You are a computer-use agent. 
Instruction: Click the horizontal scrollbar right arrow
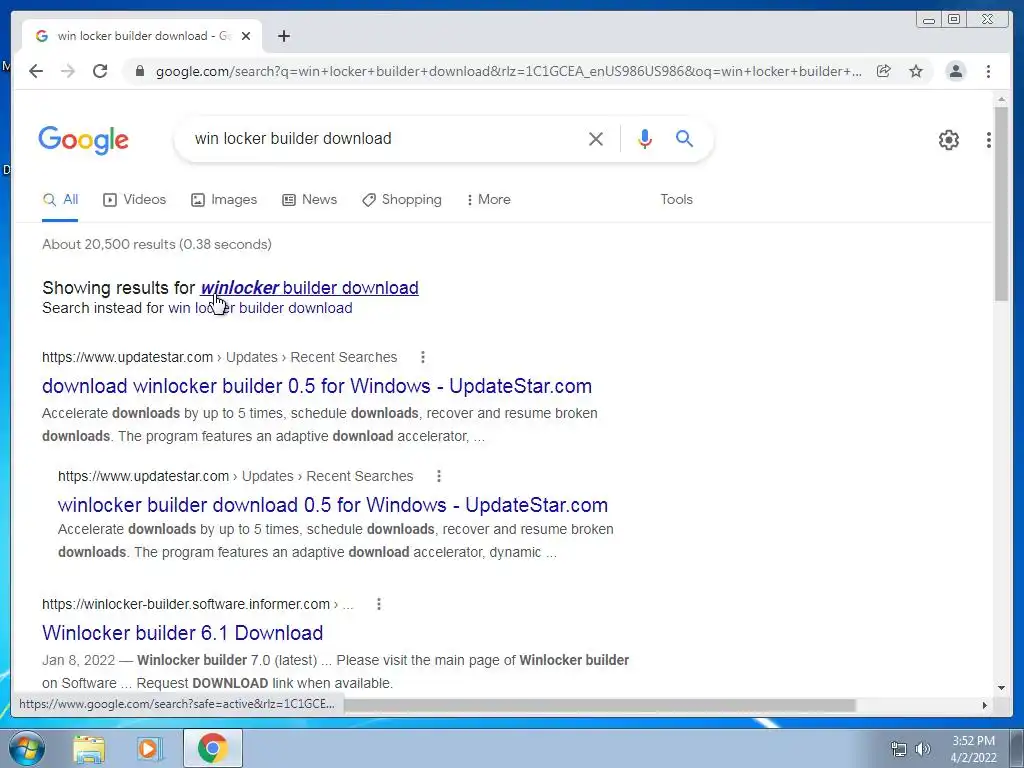click(985, 705)
